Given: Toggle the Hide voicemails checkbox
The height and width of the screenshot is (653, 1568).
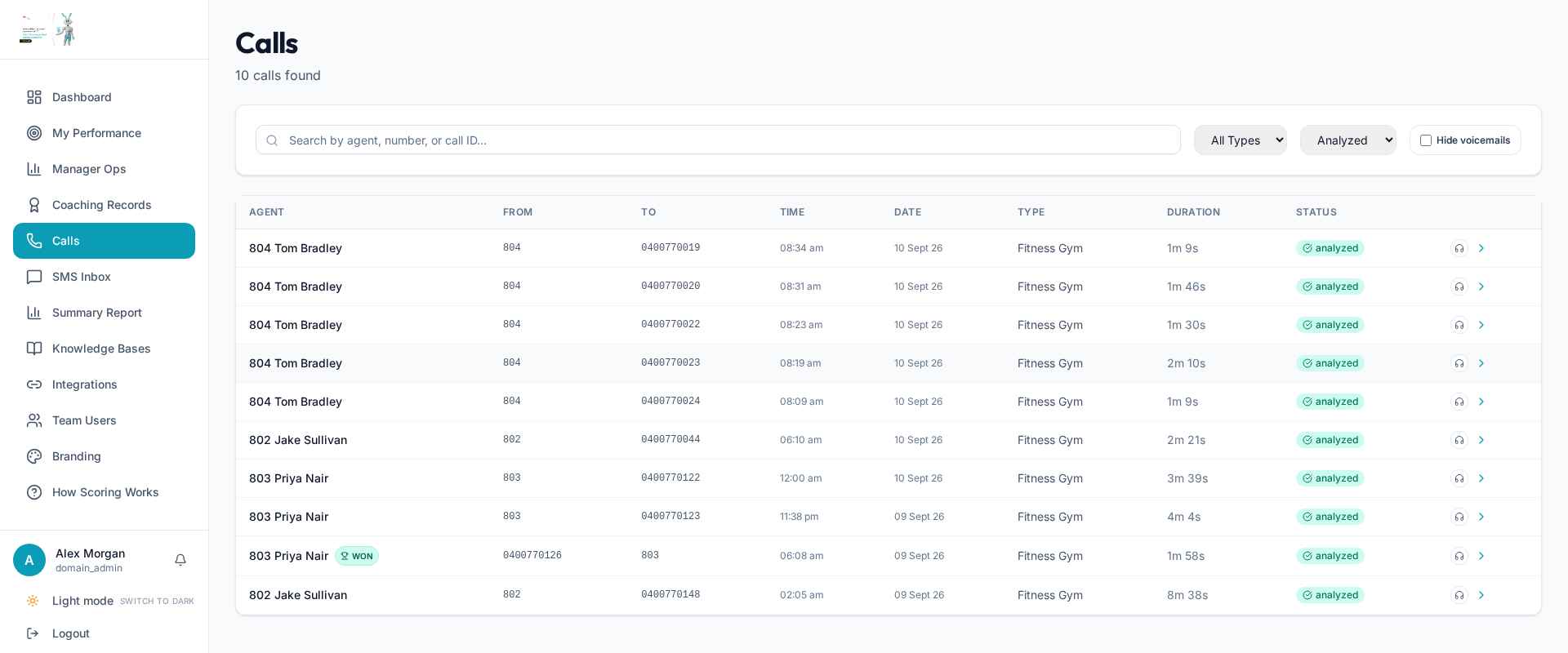Looking at the screenshot, I should pos(1426,140).
